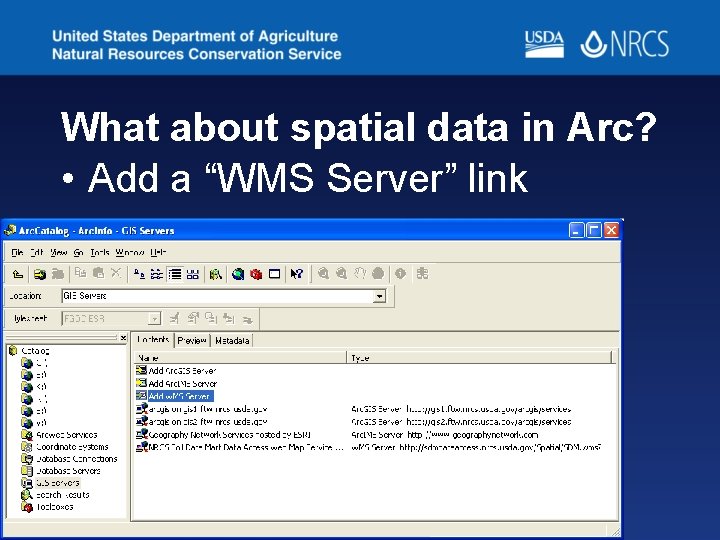Minimize the ArcCatalog window
Screen dimensions: 720x540
(x=577, y=230)
